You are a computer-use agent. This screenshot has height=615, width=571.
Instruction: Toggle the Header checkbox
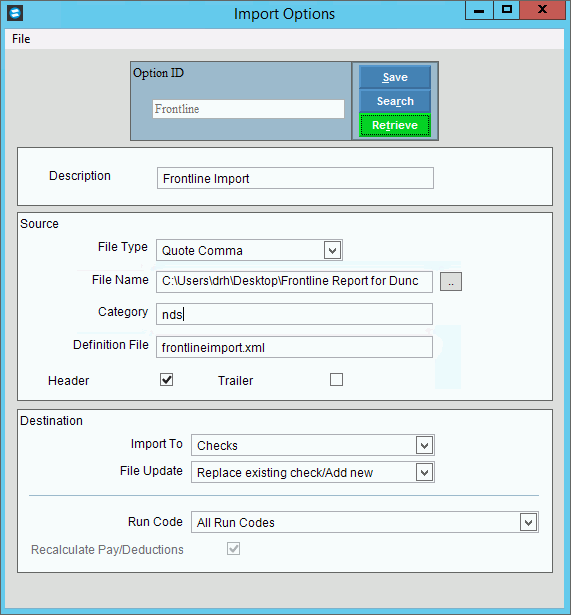tap(167, 380)
